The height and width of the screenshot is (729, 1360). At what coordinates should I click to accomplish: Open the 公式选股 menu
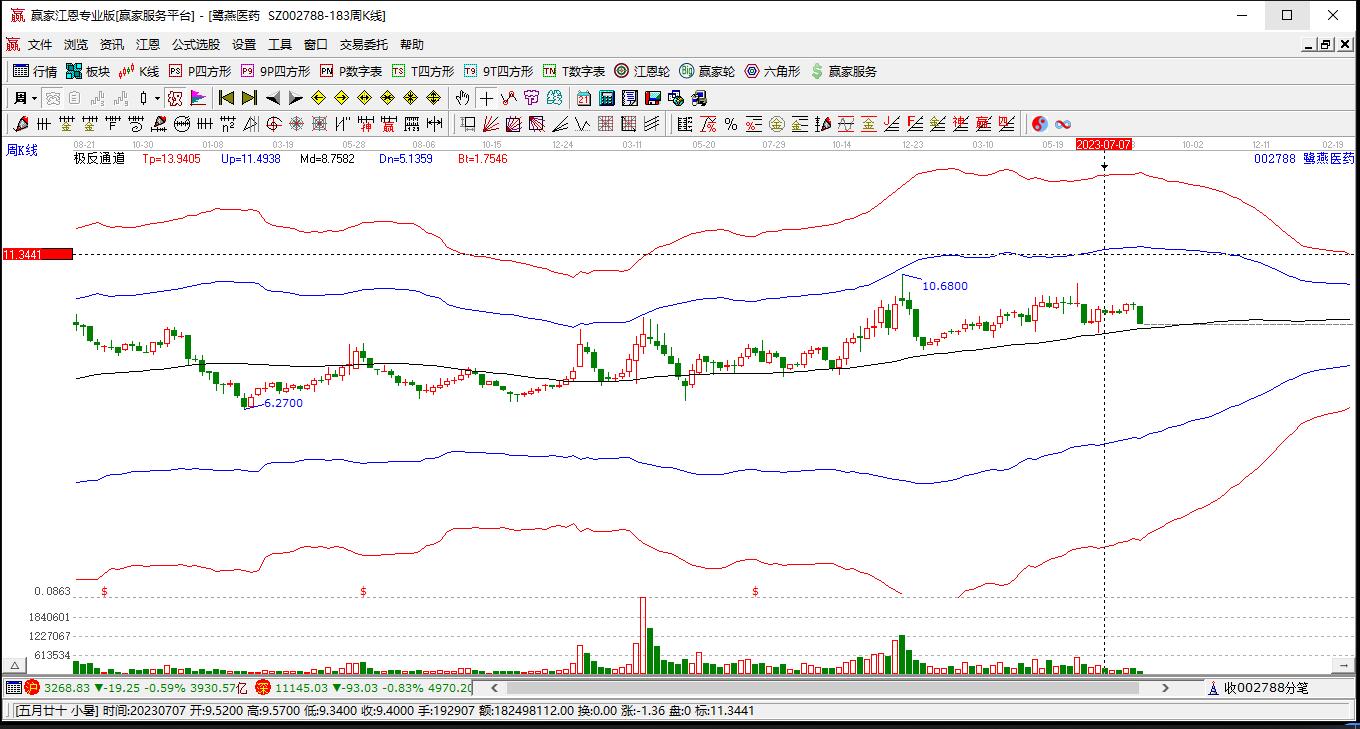196,44
